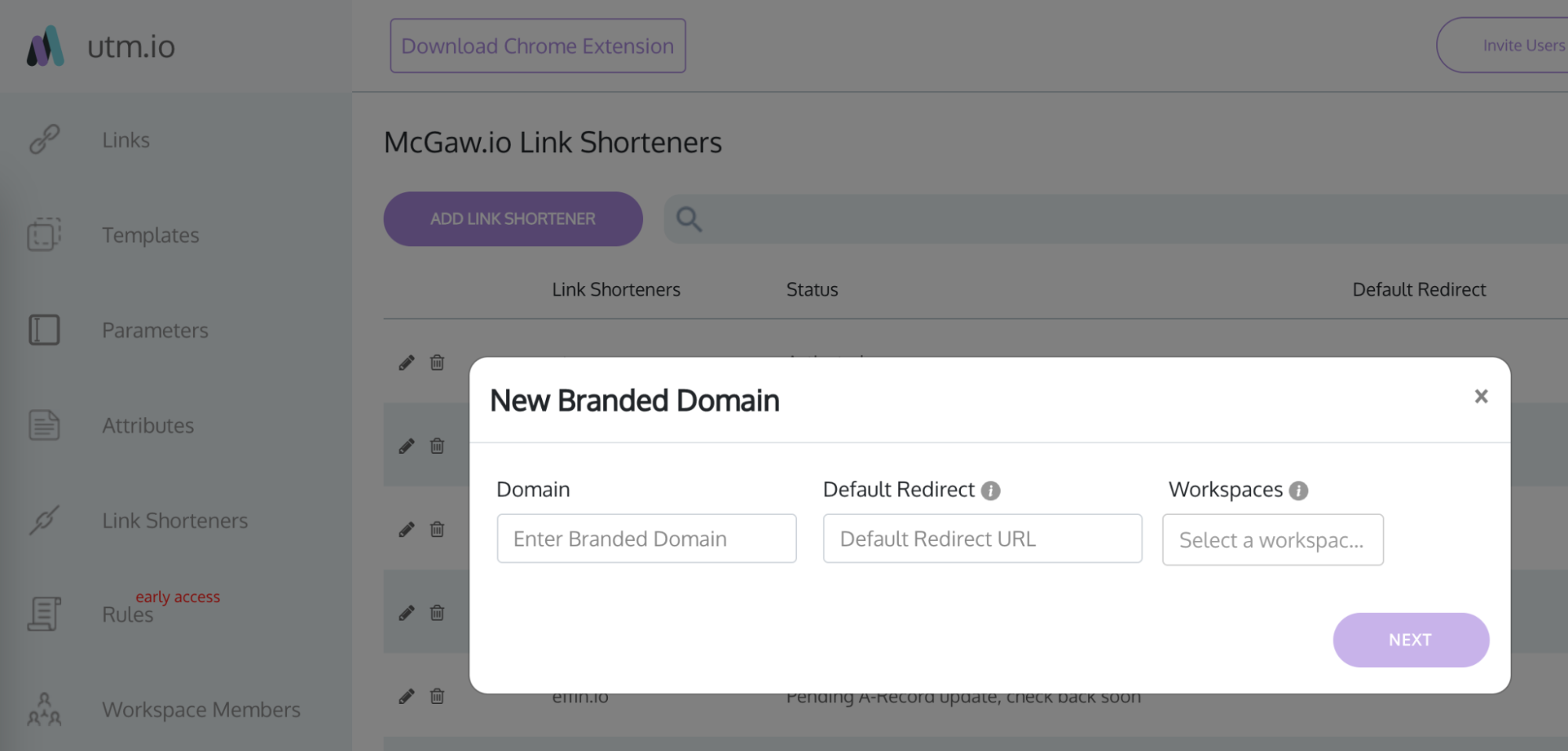Click the Default Redirect info icon
This screenshot has height=751, width=1568.
tap(991, 491)
